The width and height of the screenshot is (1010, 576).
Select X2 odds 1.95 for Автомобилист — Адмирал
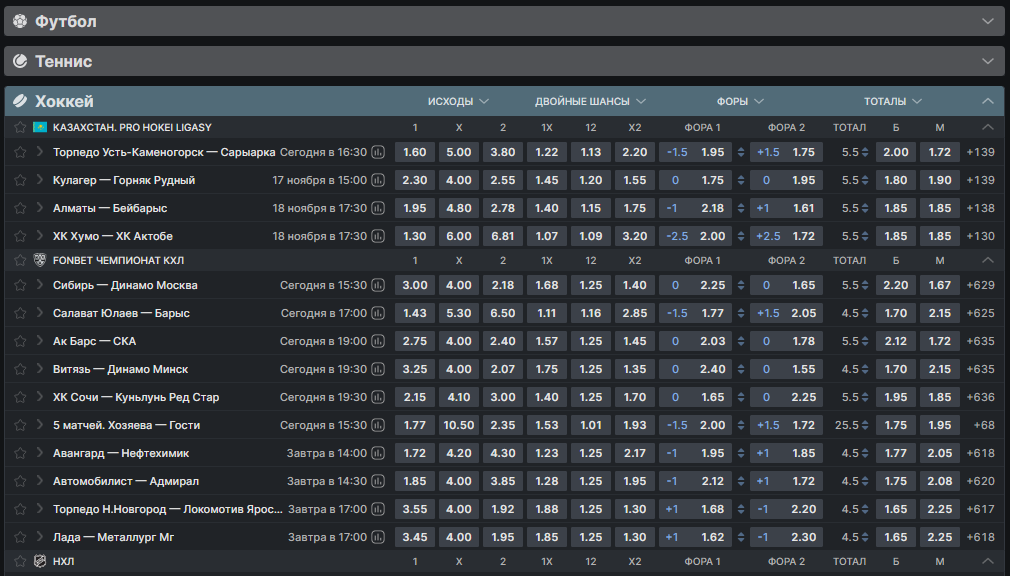[634, 481]
